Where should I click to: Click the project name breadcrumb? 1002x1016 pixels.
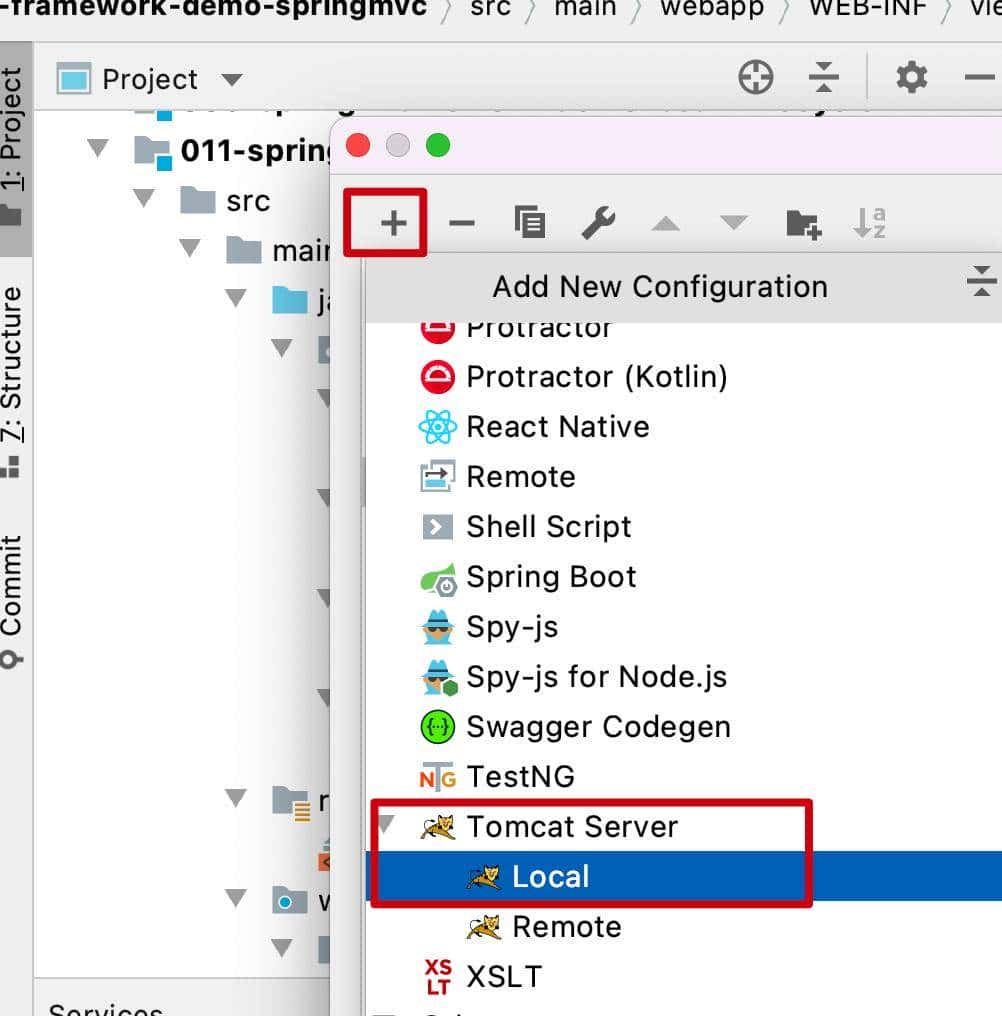point(213,8)
